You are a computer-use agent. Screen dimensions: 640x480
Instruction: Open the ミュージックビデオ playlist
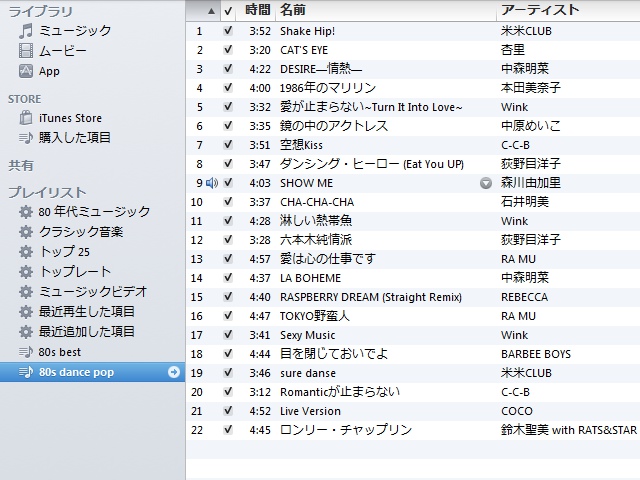[x=93, y=292]
